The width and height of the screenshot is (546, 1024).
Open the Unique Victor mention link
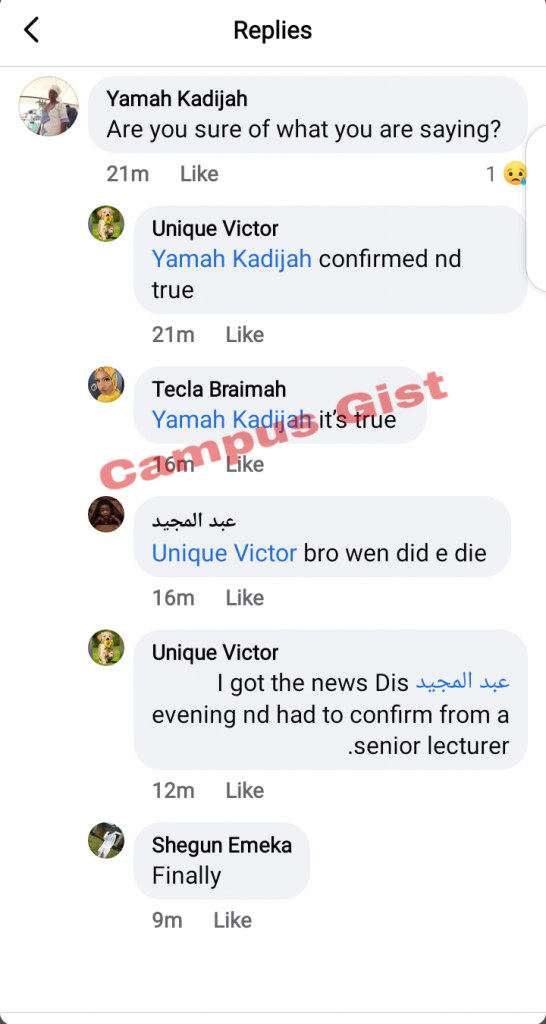[x=224, y=553]
